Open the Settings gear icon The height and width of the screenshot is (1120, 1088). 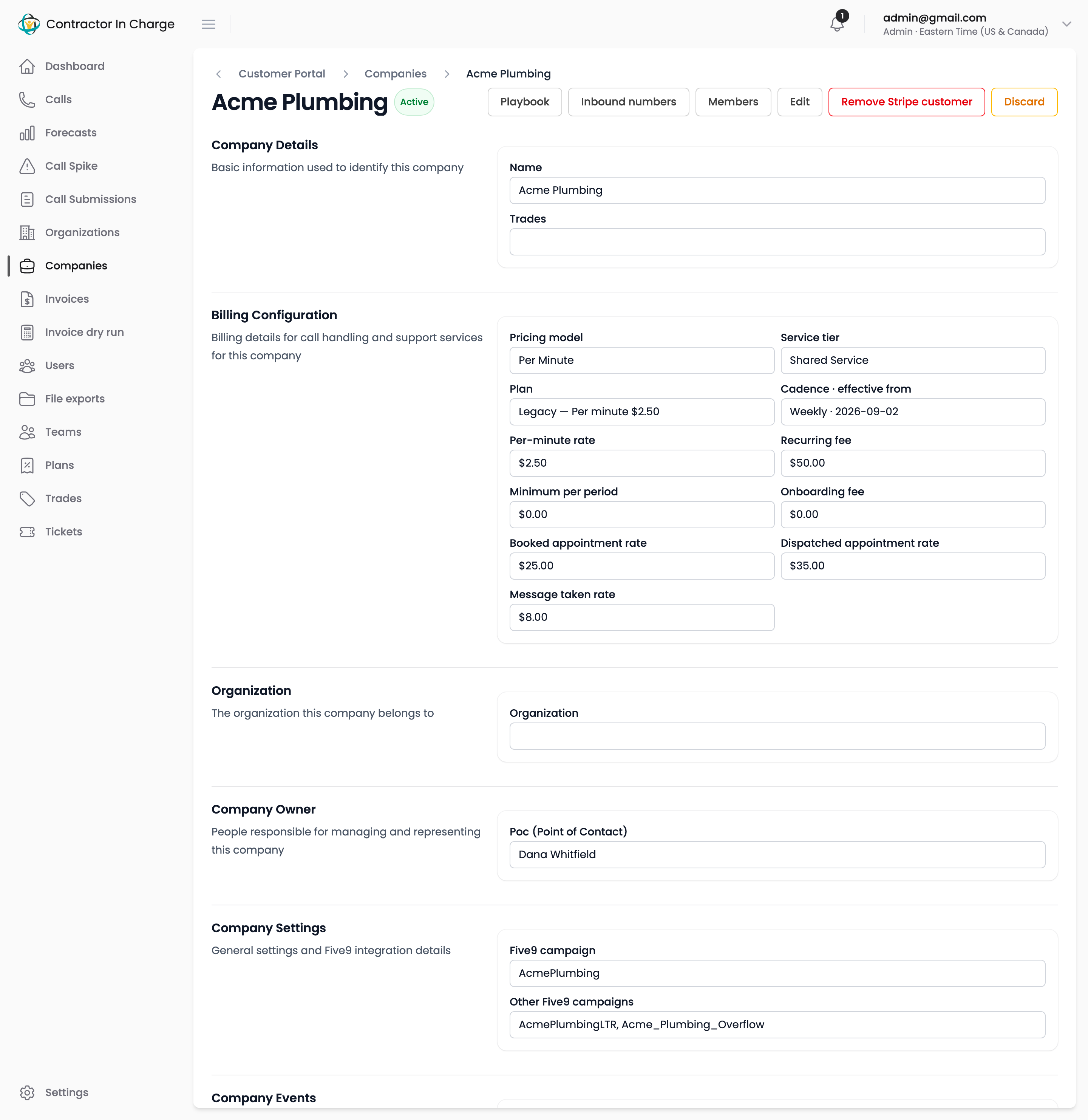tap(27, 1092)
